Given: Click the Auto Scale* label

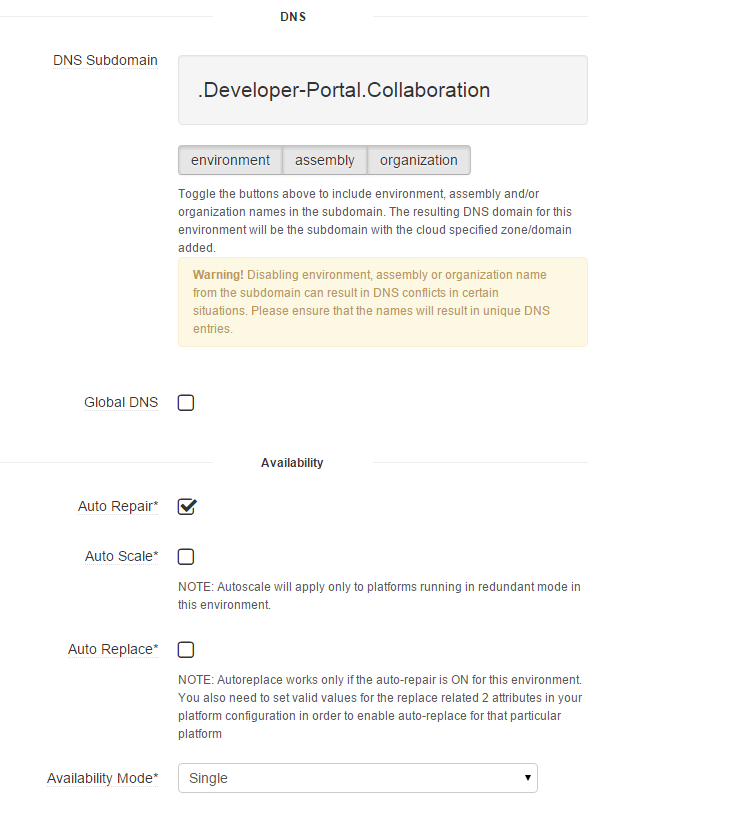Looking at the screenshot, I should point(121,556).
